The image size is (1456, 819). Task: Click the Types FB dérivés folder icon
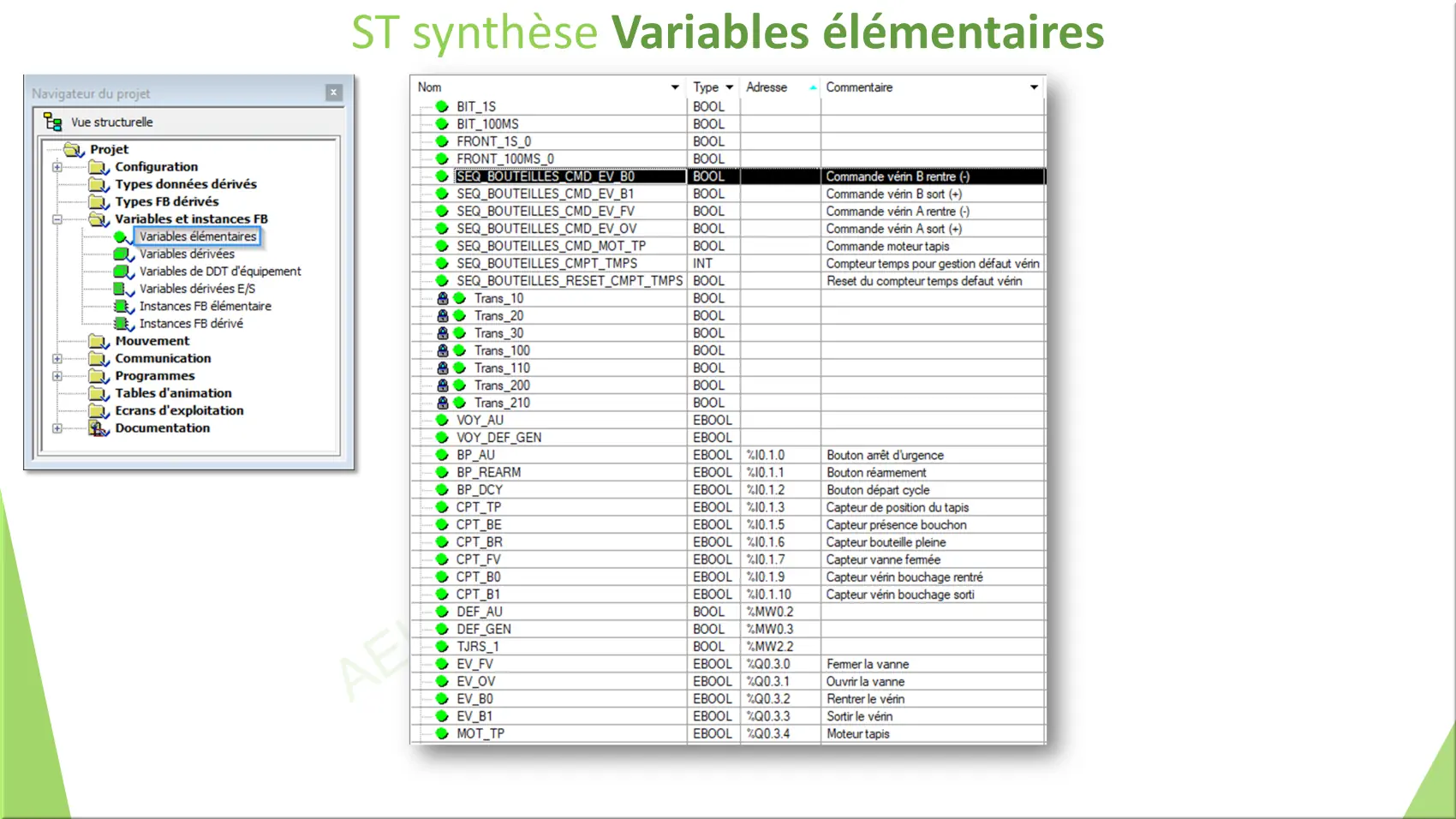pyautogui.click(x=98, y=201)
